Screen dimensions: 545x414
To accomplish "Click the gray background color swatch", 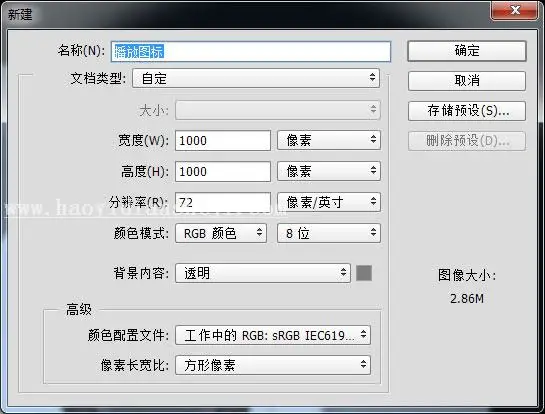I will (x=364, y=273).
